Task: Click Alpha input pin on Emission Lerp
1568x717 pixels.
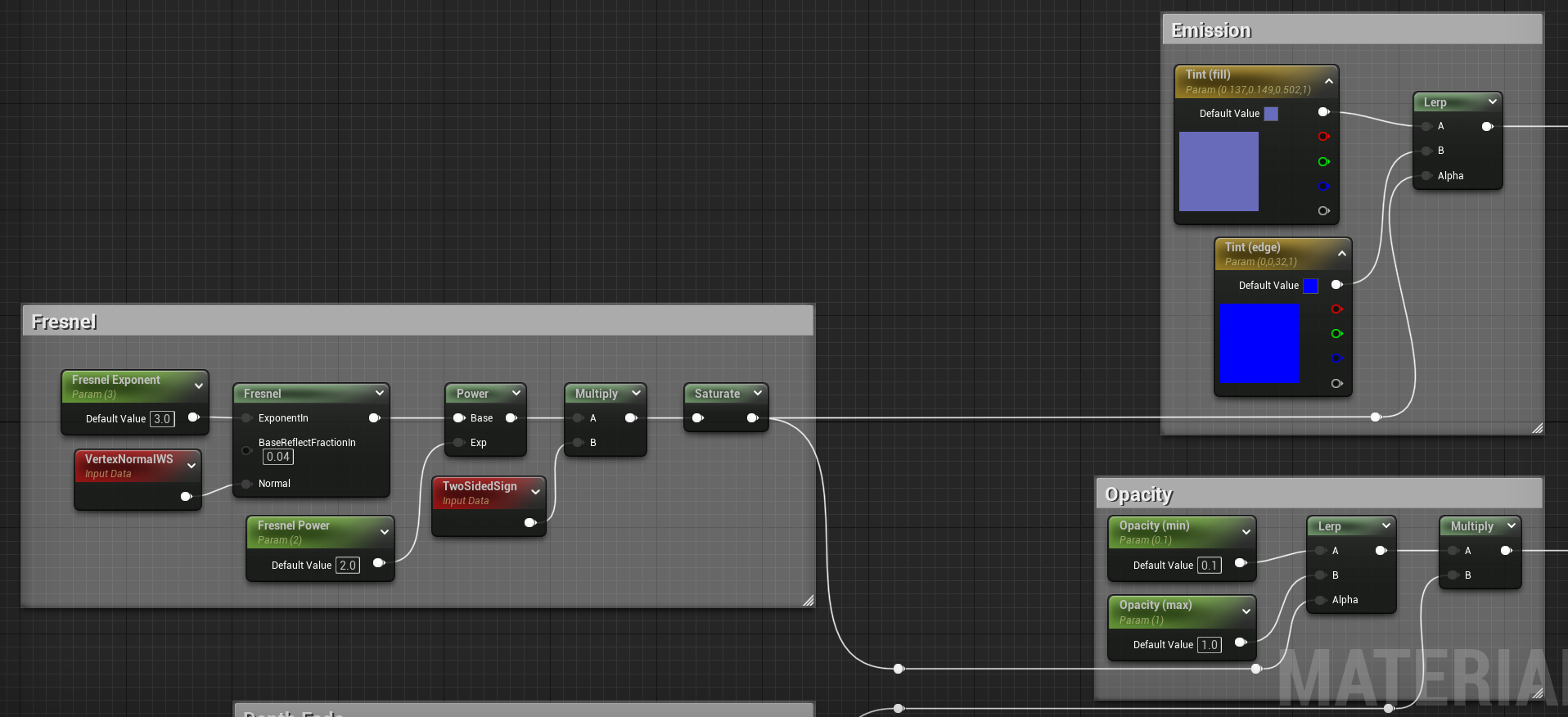Action: [x=1426, y=176]
